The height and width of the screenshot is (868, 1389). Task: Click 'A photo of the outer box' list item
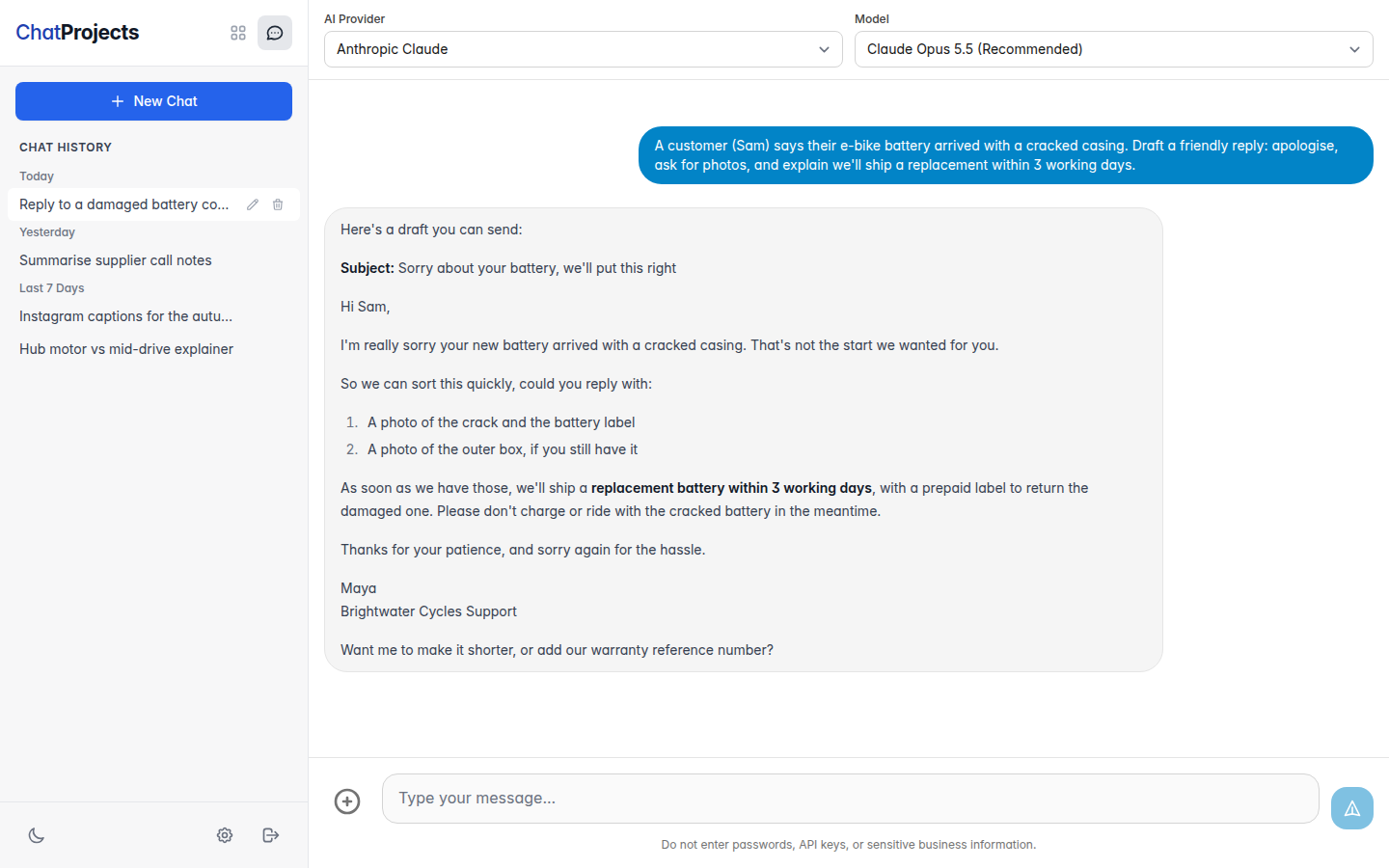click(x=503, y=449)
